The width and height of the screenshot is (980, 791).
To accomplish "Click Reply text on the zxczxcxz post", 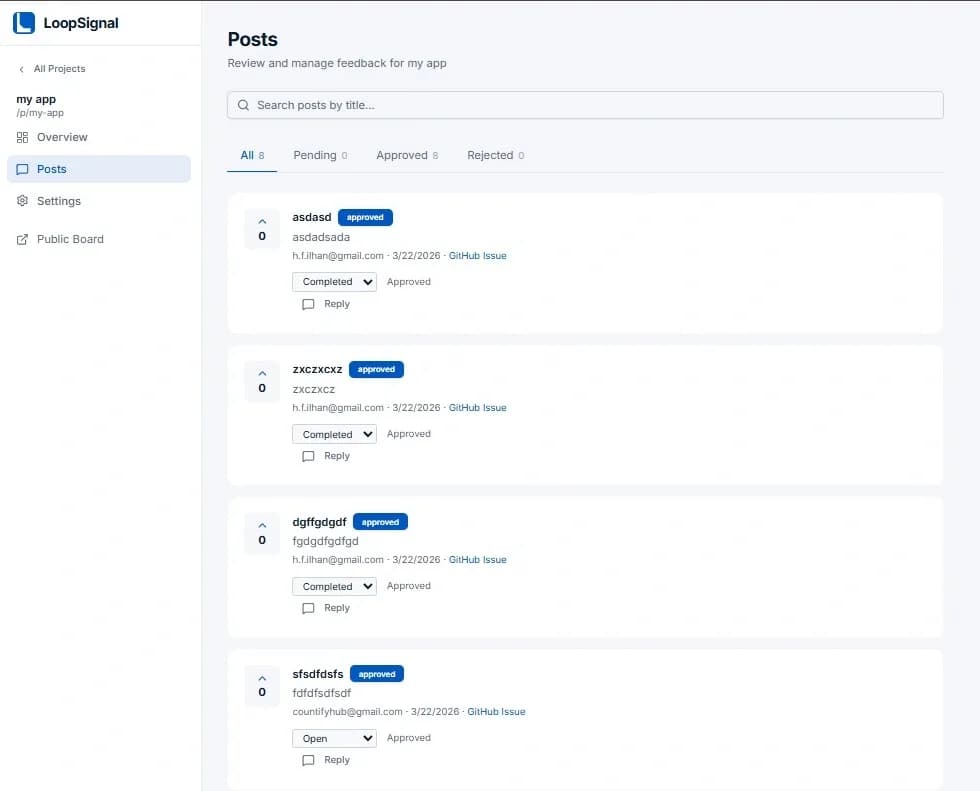I will point(337,455).
